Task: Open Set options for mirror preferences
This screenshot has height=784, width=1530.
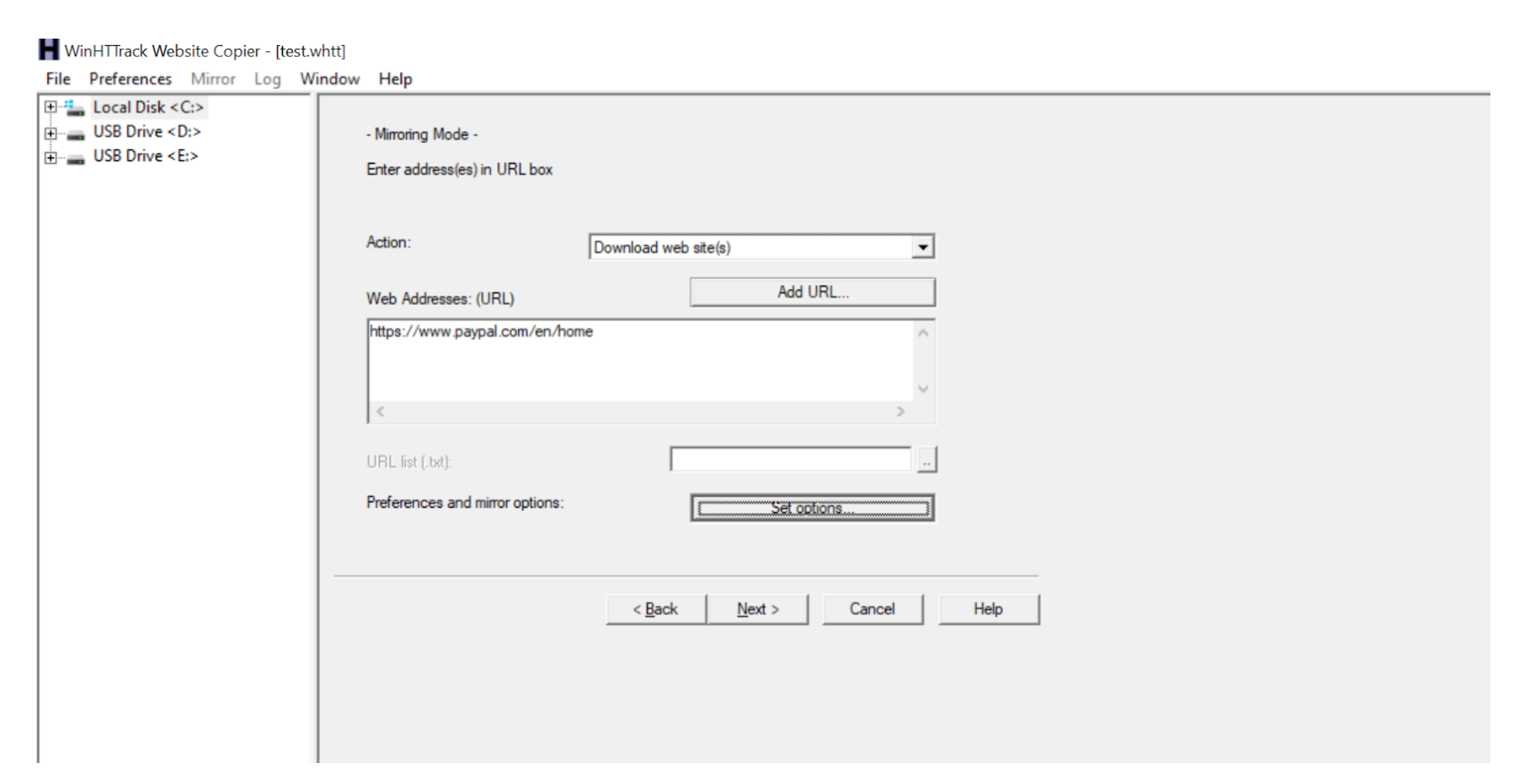Action: click(x=811, y=508)
